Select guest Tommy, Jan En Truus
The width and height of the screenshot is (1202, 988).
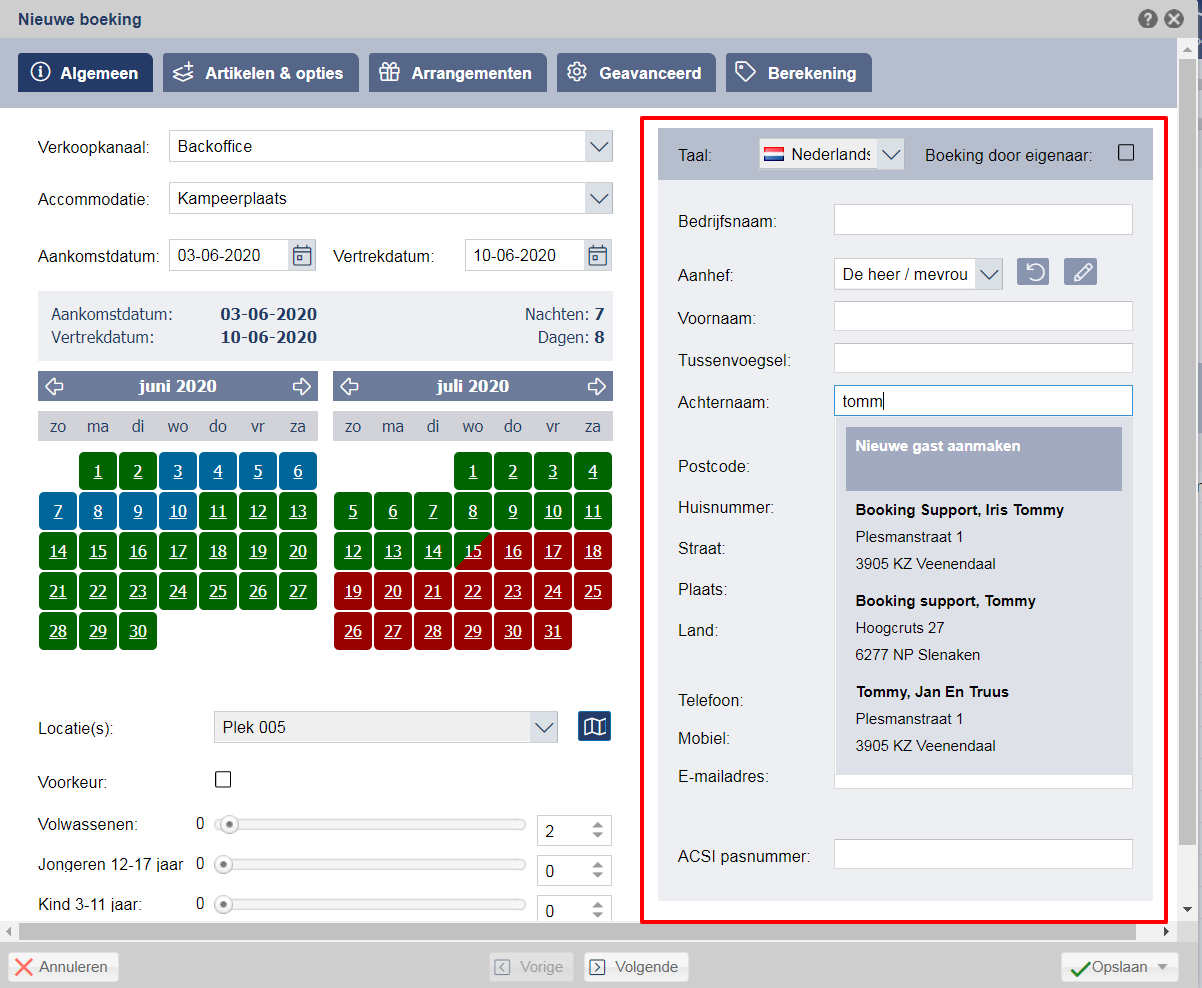(x=984, y=719)
